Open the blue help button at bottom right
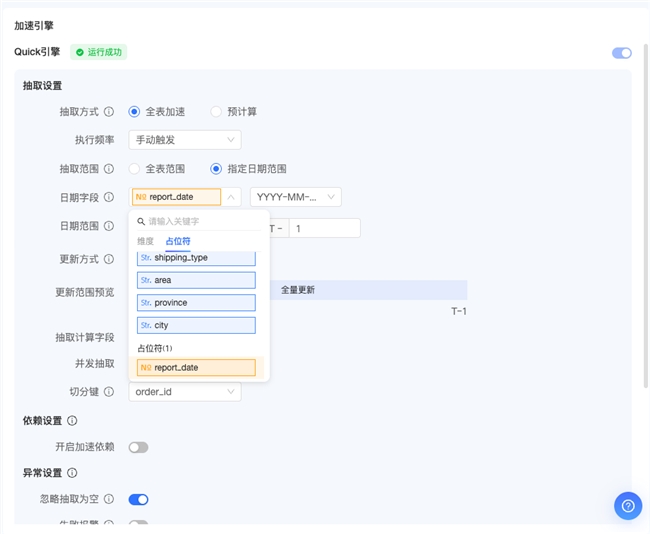This screenshot has width=650, height=534. pyautogui.click(x=627, y=506)
